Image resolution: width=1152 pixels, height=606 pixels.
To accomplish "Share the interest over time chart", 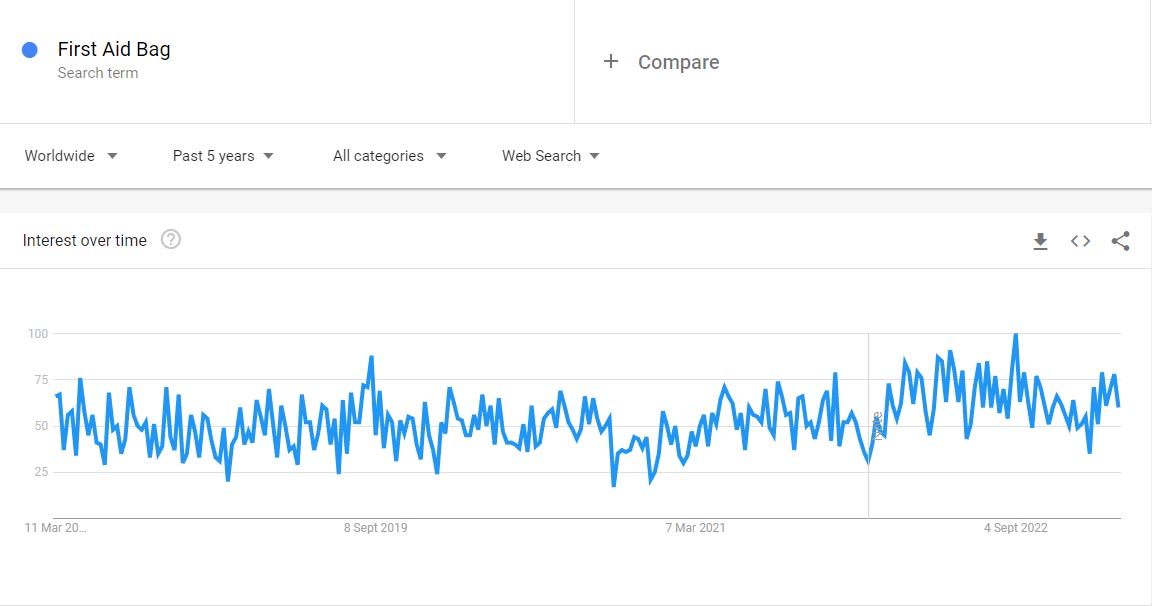I will tap(1120, 241).
